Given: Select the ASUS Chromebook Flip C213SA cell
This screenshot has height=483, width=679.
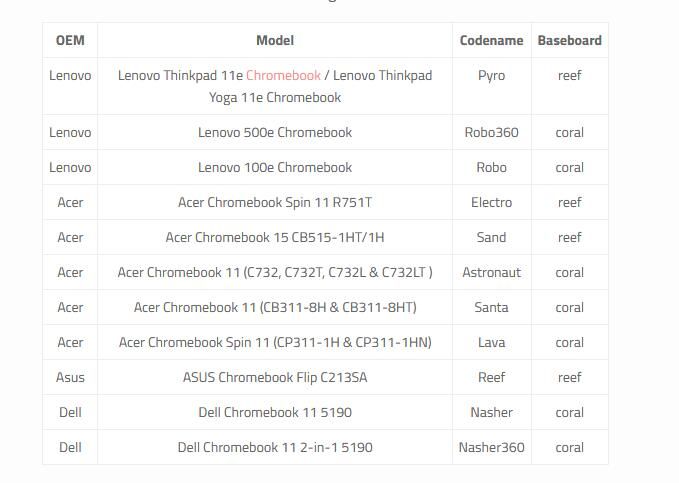Looking at the screenshot, I should click(275, 377).
